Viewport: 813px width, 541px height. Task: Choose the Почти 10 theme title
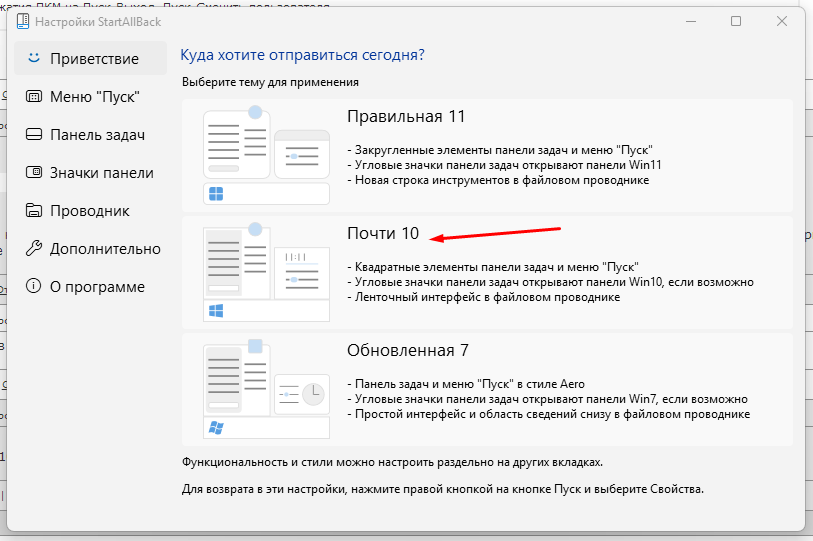383,233
